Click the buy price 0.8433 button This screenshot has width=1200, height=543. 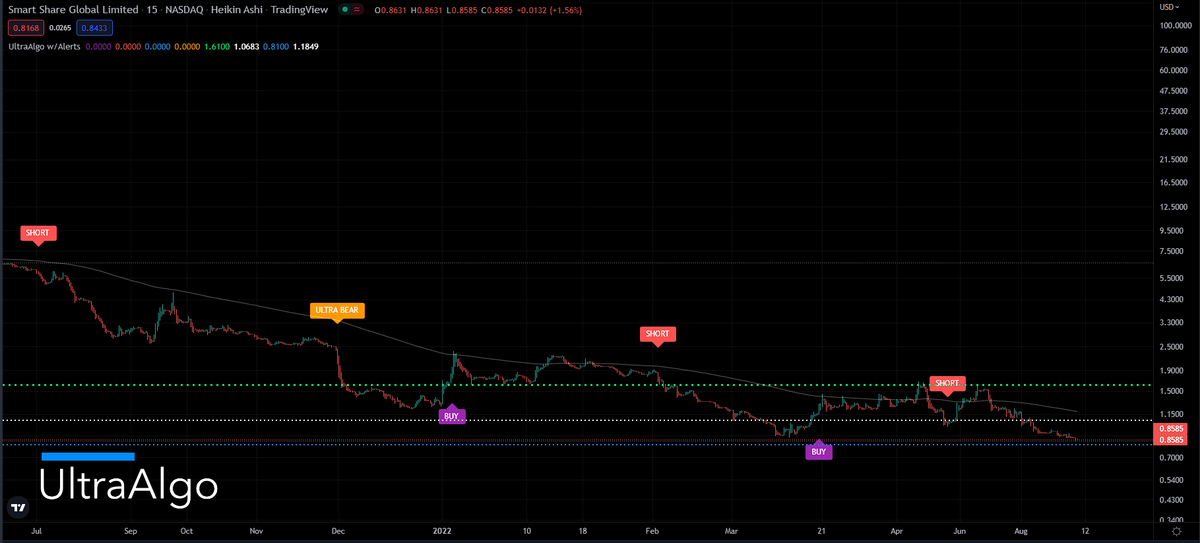pos(96,28)
